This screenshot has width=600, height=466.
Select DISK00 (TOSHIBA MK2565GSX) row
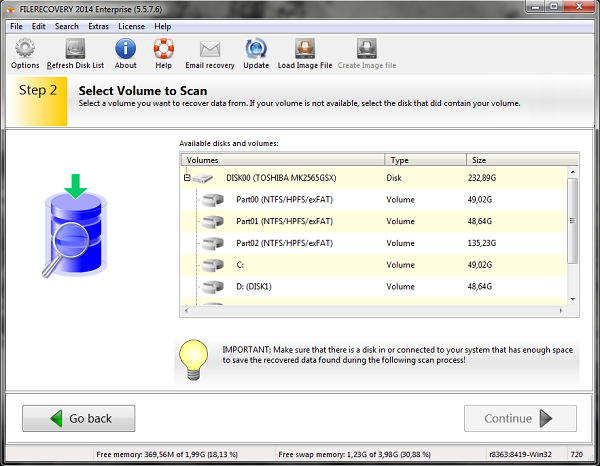click(x=374, y=178)
